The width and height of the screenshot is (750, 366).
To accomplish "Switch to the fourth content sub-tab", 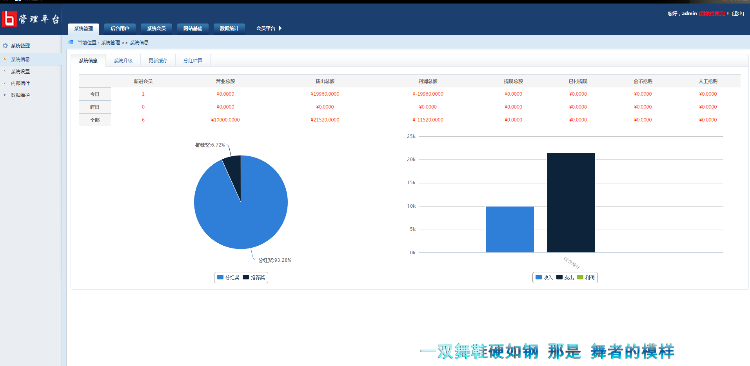I will [193, 61].
